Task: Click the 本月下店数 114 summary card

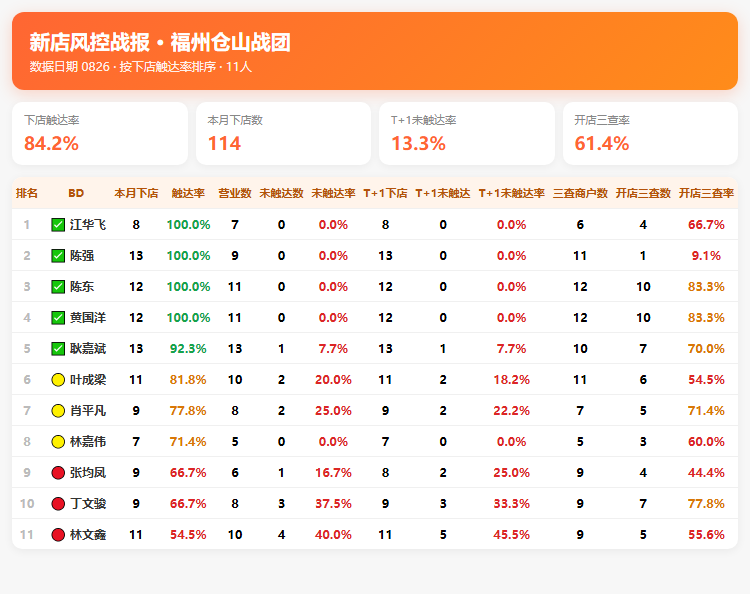Action: [x=284, y=133]
